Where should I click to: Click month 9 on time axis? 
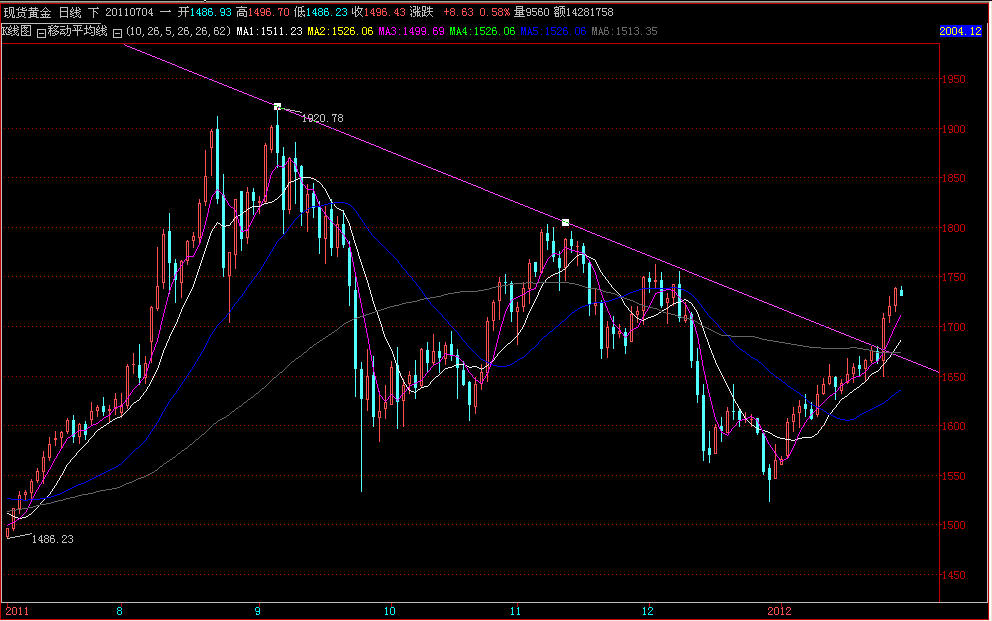click(x=257, y=611)
